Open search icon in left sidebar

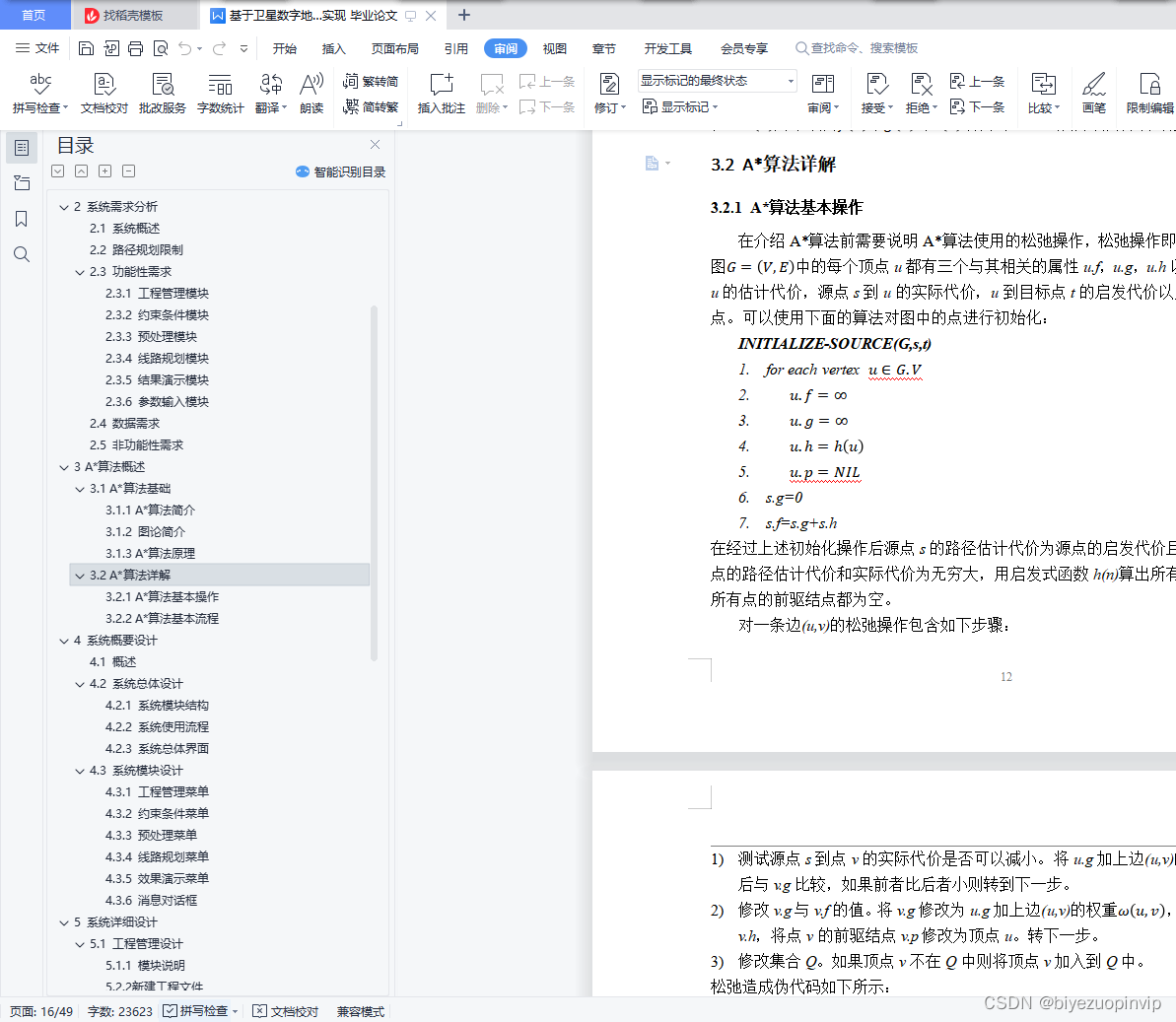click(x=22, y=254)
